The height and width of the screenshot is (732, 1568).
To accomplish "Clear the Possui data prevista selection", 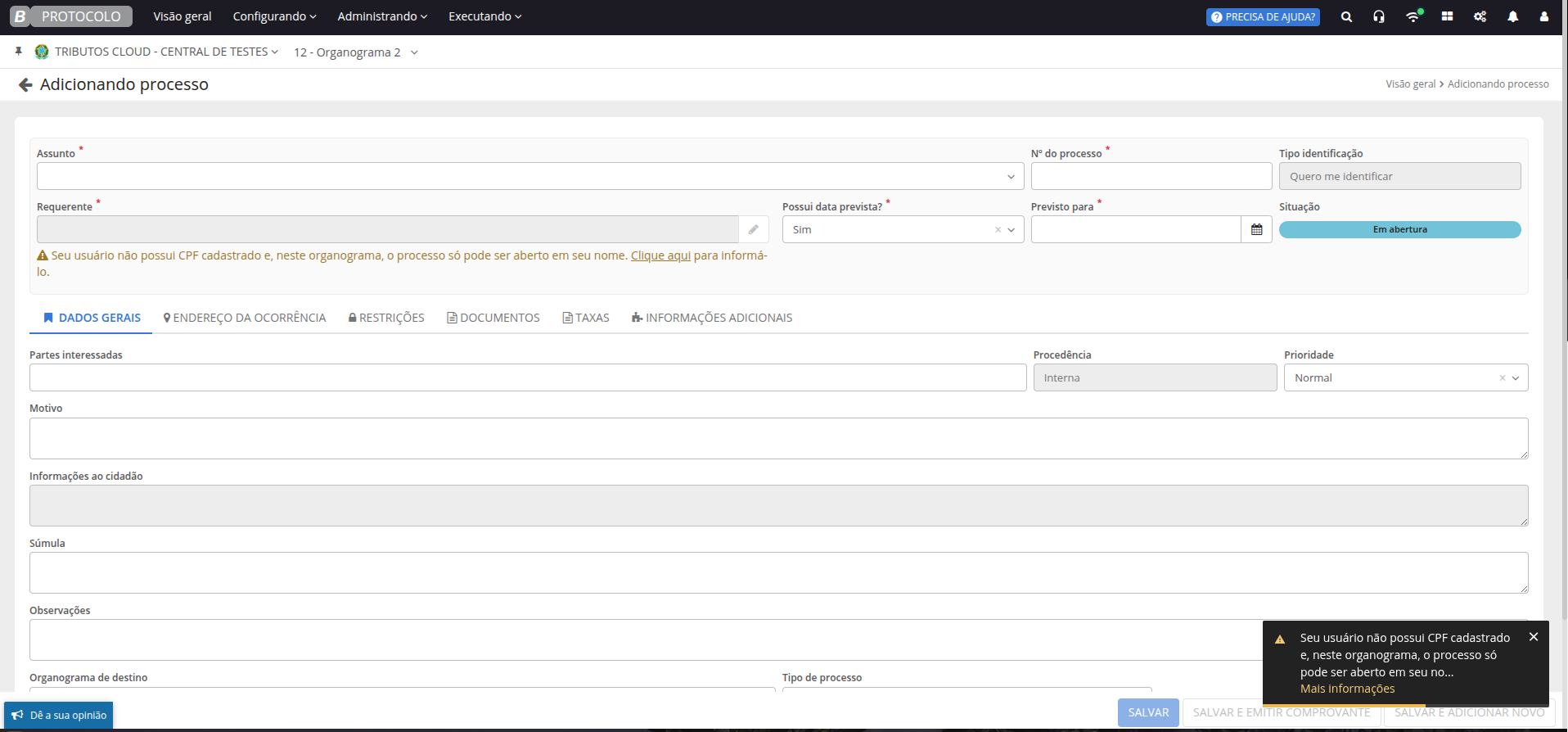I will [x=998, y=230].
